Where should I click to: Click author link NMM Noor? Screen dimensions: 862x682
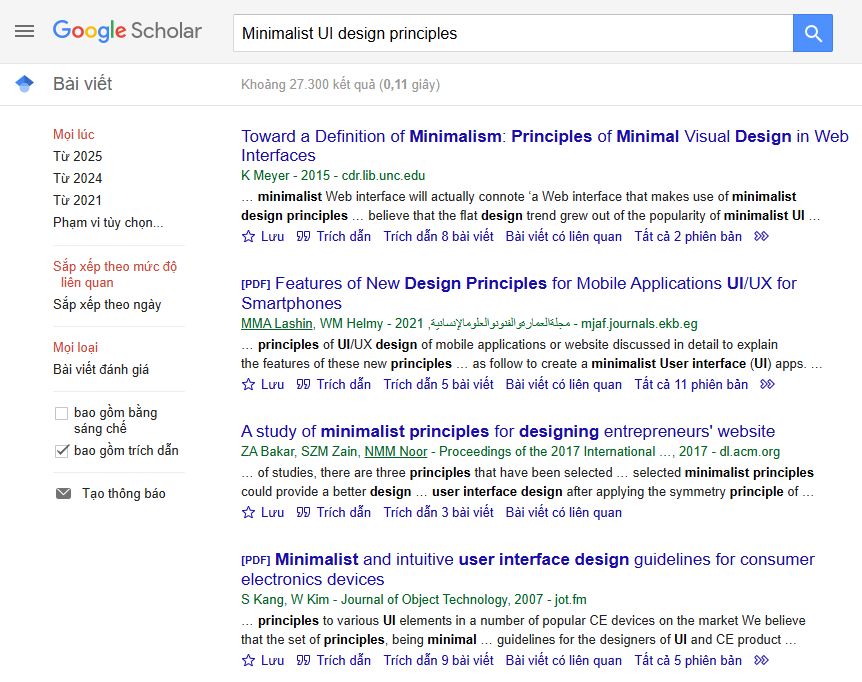(395, 452)
